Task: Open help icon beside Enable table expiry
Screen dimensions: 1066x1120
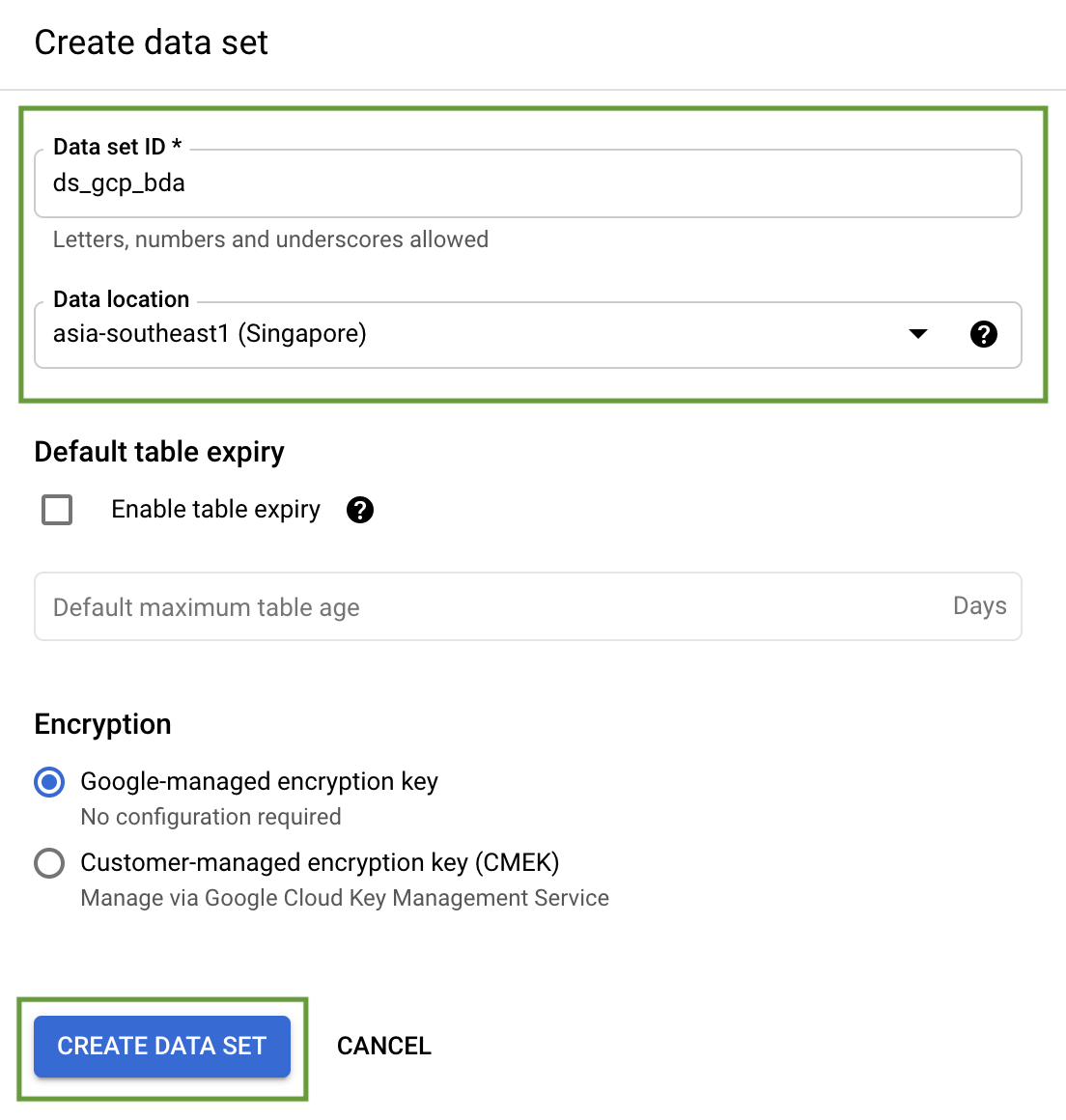Action: [360, 510]
